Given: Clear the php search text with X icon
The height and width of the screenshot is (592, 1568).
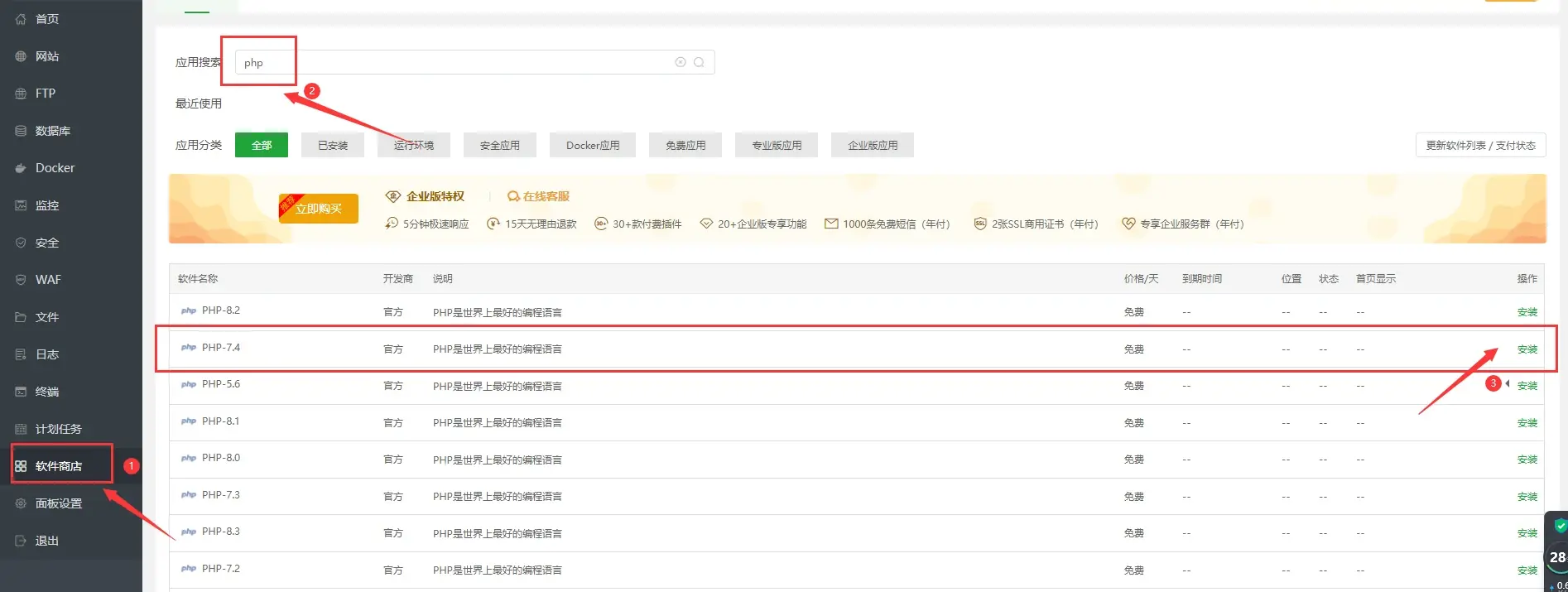Looking at the screenshot, I should click(681, 62).
